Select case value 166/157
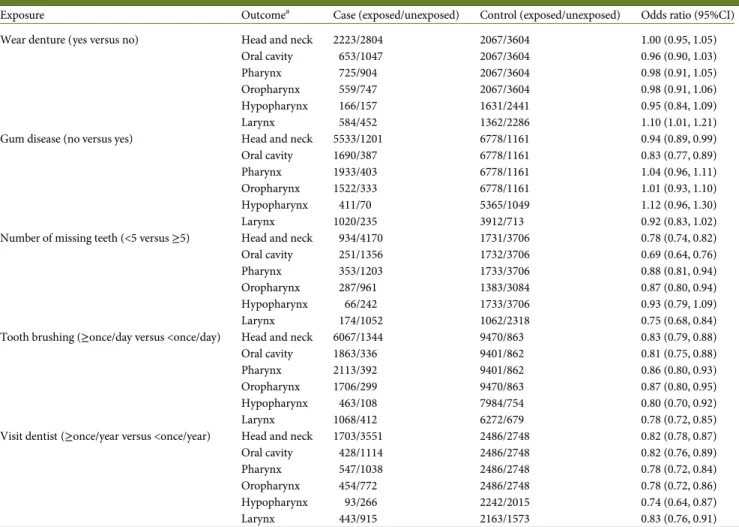This screenshot has width=739, height=527. click(358, 106)
